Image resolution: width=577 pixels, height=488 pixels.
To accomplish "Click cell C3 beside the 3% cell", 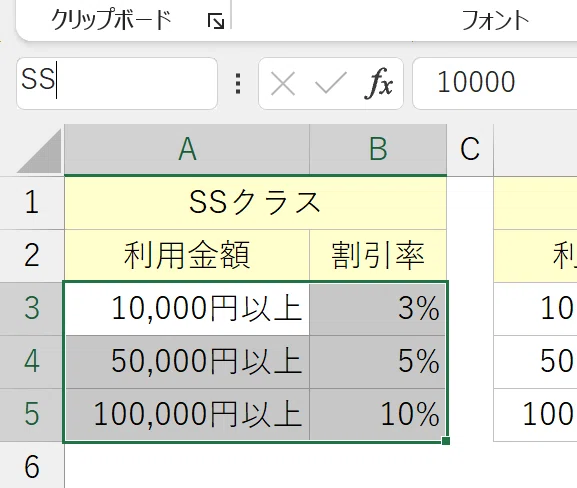I will click(x=470, y=309).
